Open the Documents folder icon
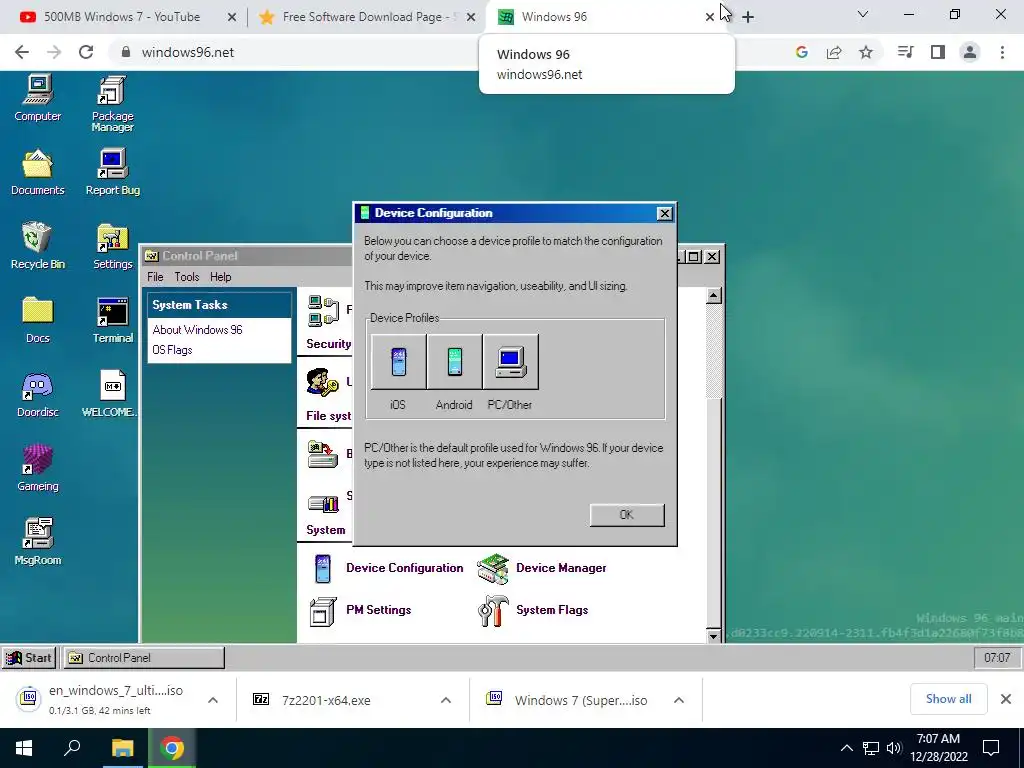The height and width of the screenshot is (768, 1024). (x=37, y=172)
